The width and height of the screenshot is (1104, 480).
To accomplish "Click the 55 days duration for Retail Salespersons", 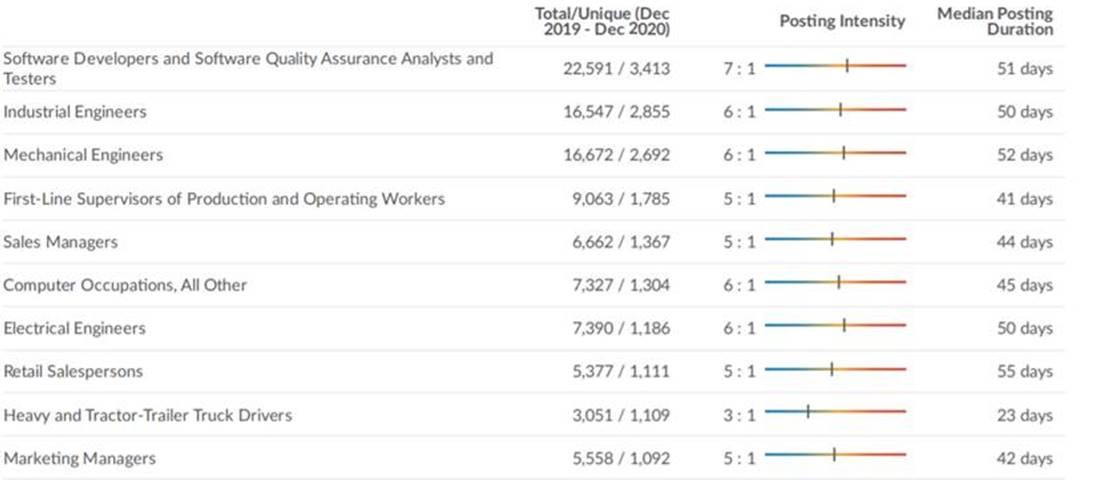I will (1024, 372).
